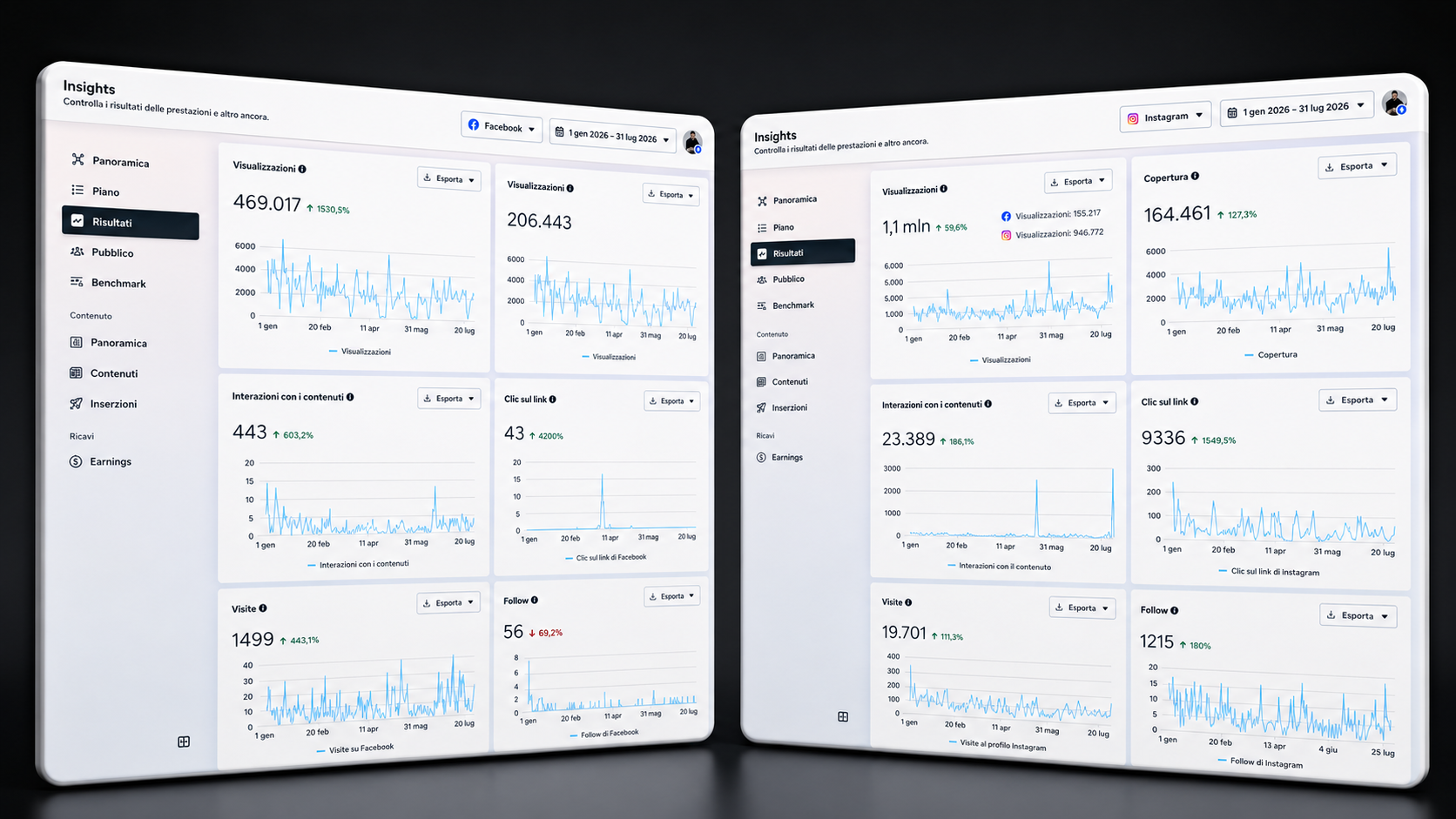Screen dimensions: 1456x819
Task: Click the Piano list icon in Facebook panel
Action: click(78, 190)
